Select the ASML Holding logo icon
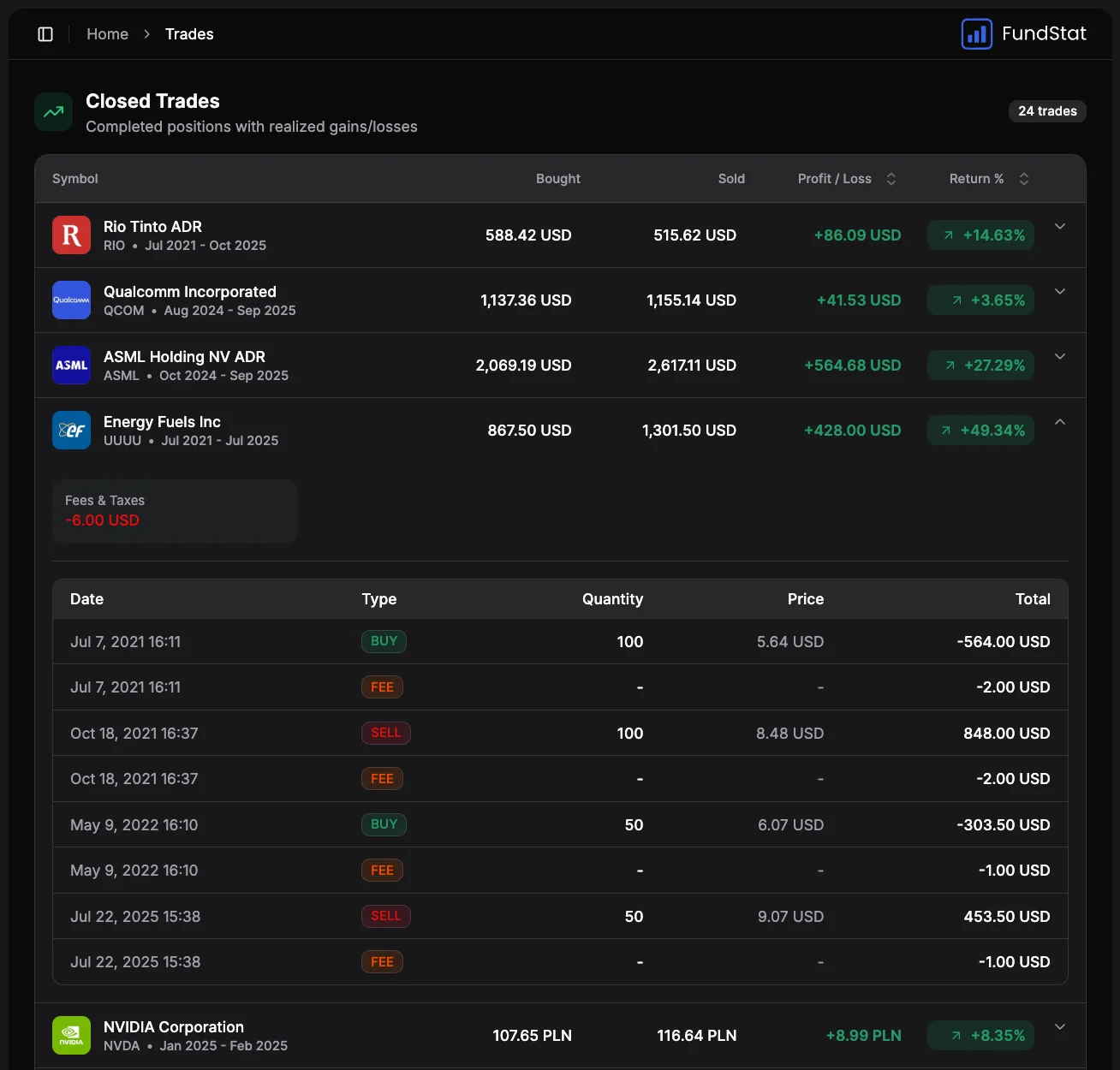Image resolution: width=1120 pixels, height=1070 pixels. coord(71,365)
